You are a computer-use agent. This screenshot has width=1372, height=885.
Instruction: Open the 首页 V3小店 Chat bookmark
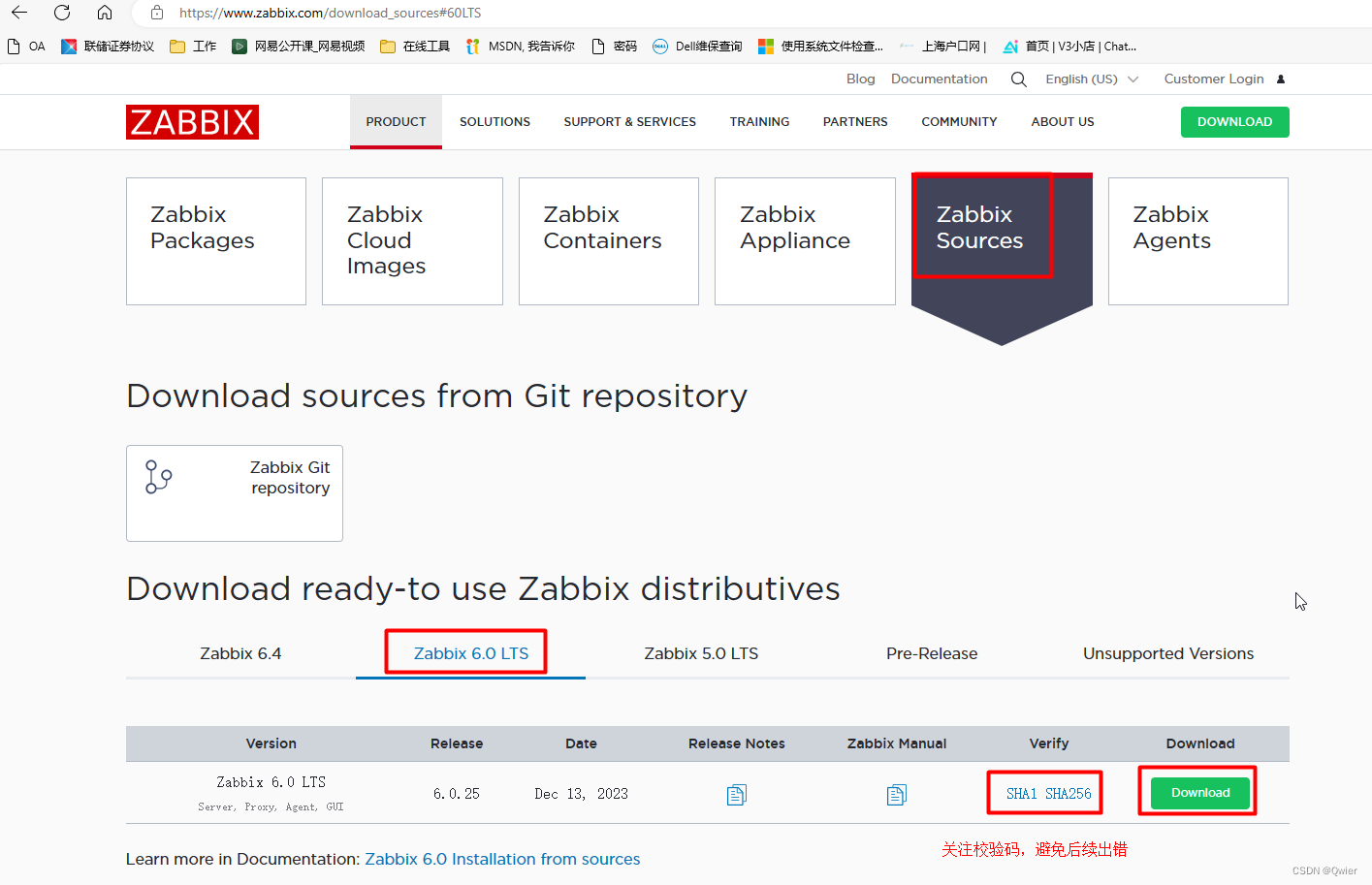(x=1069, y=46)
